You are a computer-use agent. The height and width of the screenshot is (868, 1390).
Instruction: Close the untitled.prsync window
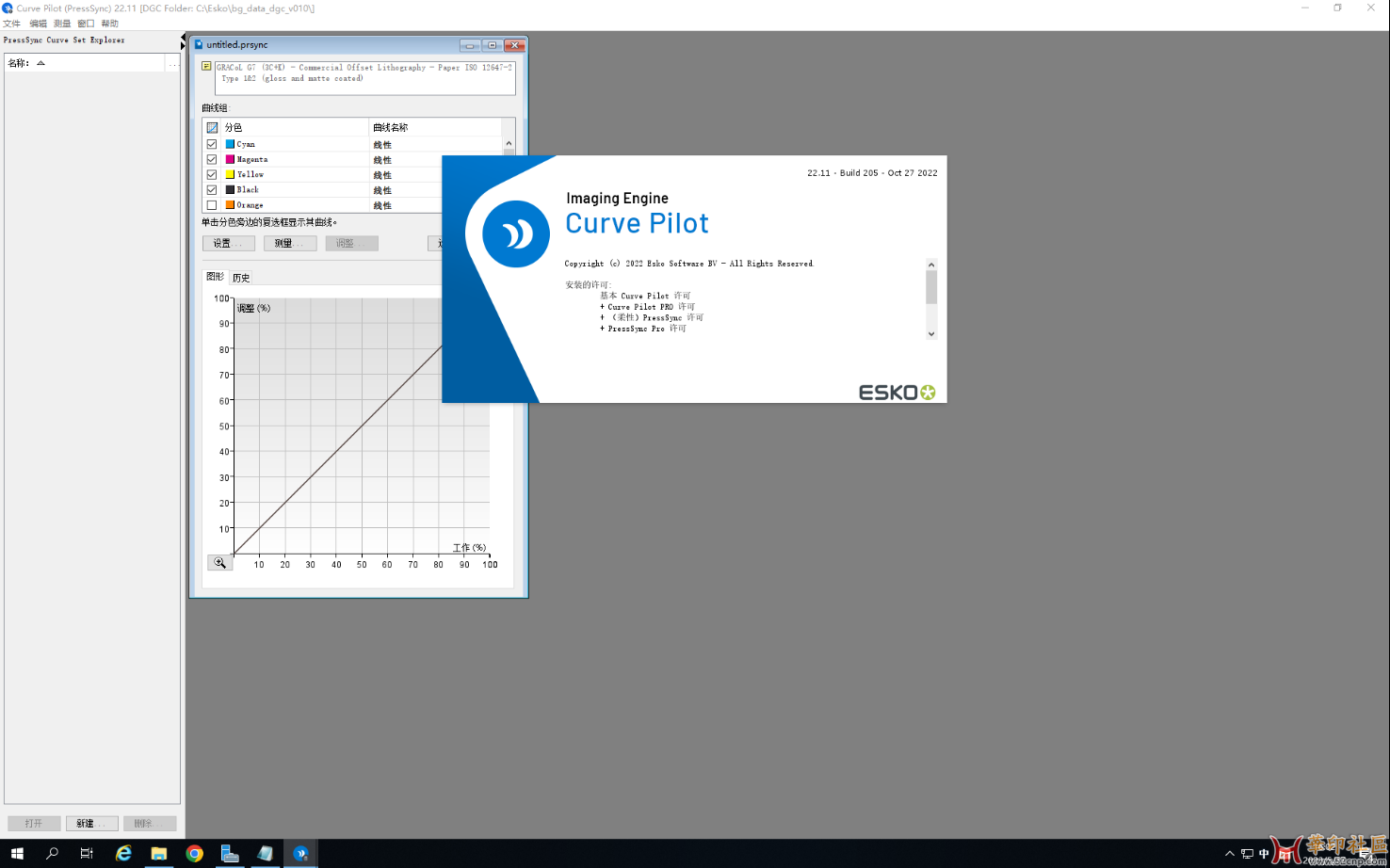514,45
